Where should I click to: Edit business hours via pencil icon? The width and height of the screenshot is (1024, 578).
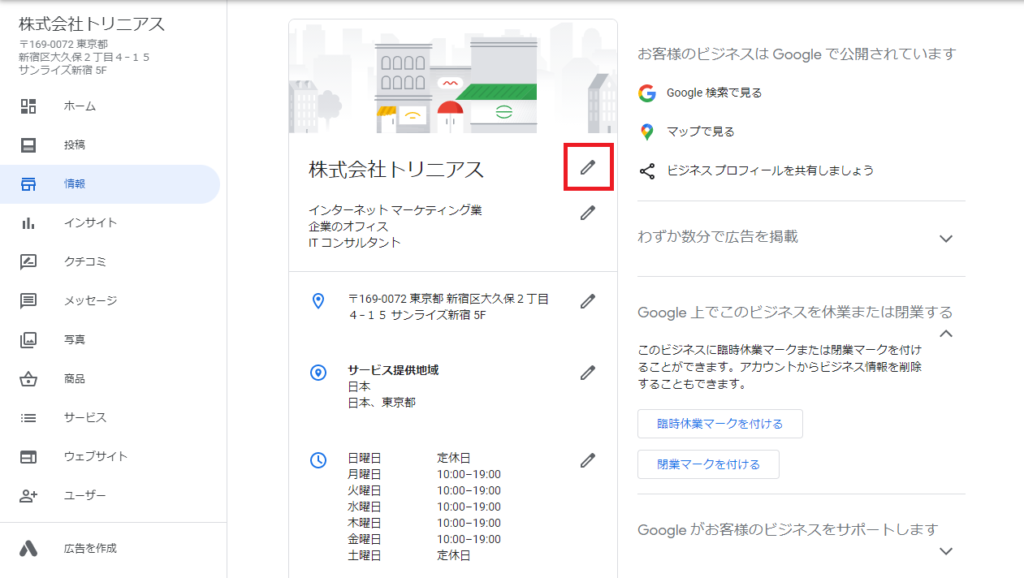588,460
